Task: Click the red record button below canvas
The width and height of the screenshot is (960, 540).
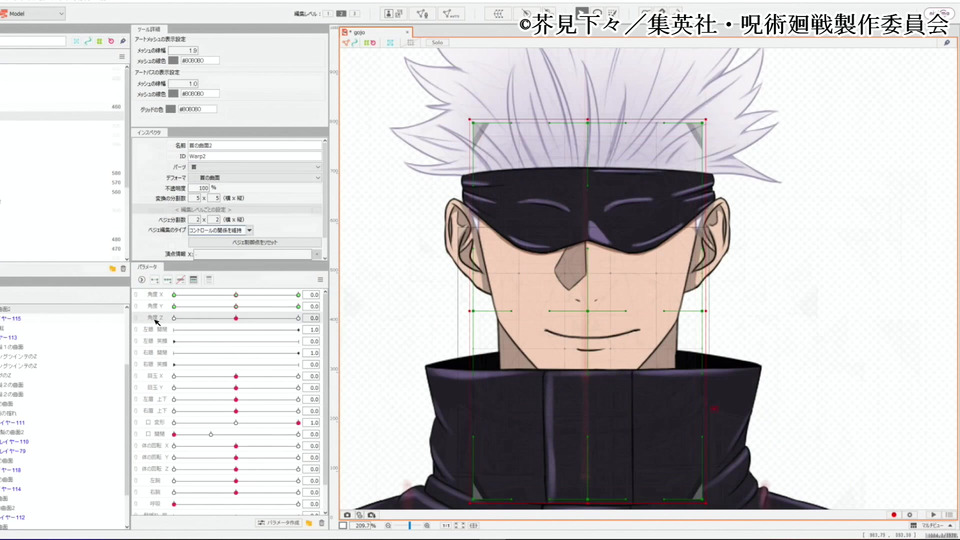Action: point(894,515)
